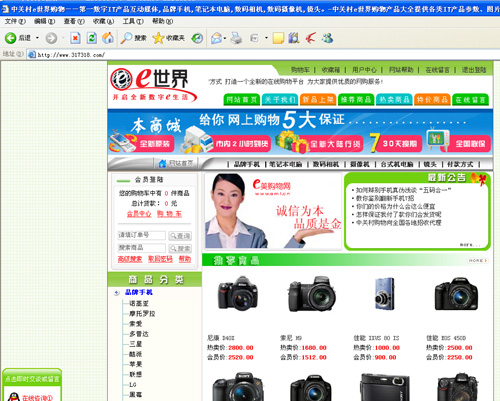Click the yellow note Discuss icon
Image resolution: width=500 pixels, height=401 pixels.
point(278,38)
